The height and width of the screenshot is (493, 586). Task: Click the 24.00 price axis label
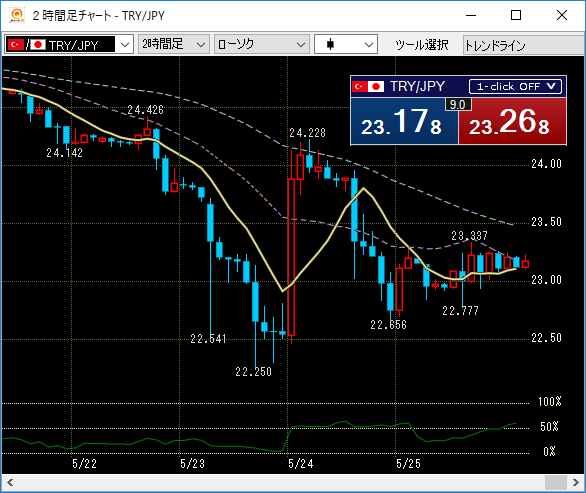(x=546, y=164)
